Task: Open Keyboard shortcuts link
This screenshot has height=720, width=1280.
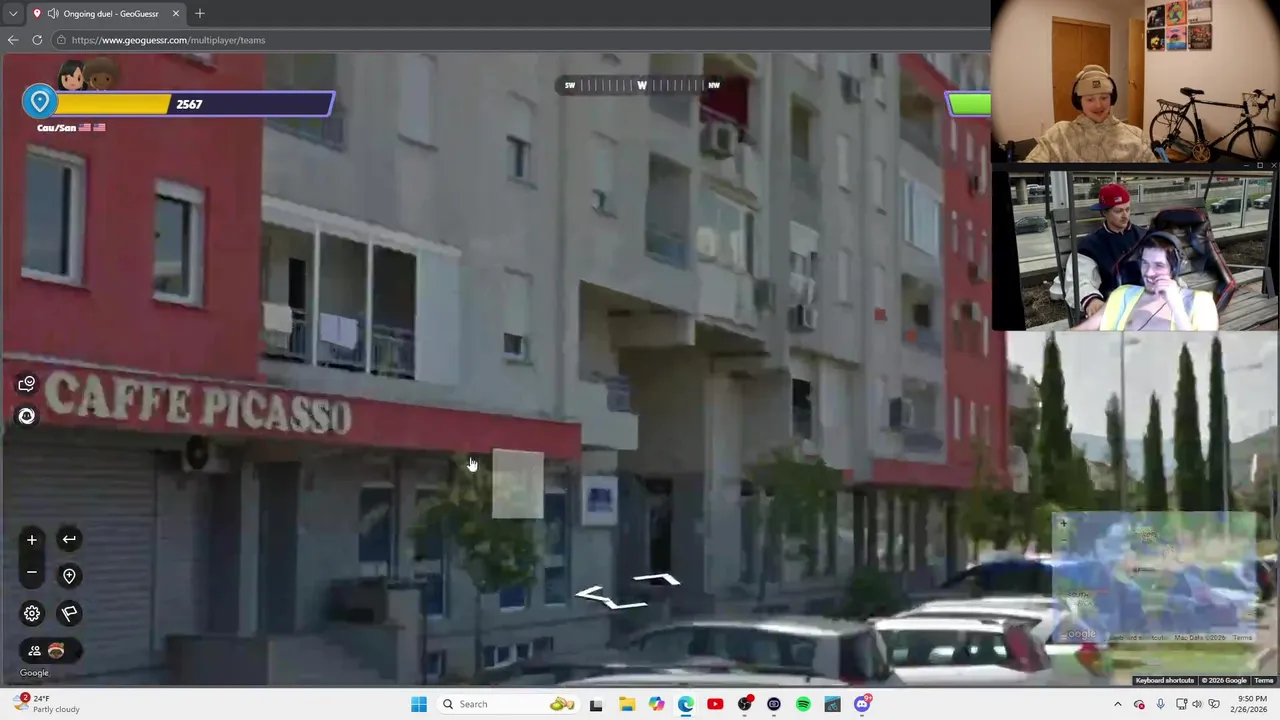Action: (1164, 681)
